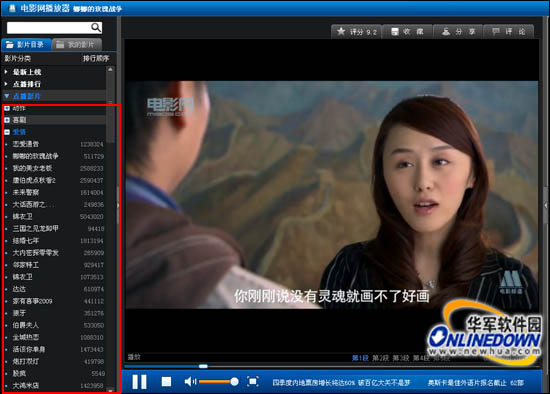Screen dimensions: 550x394
Task: Mute the speaker volume icon
Action: pos(190,381)
